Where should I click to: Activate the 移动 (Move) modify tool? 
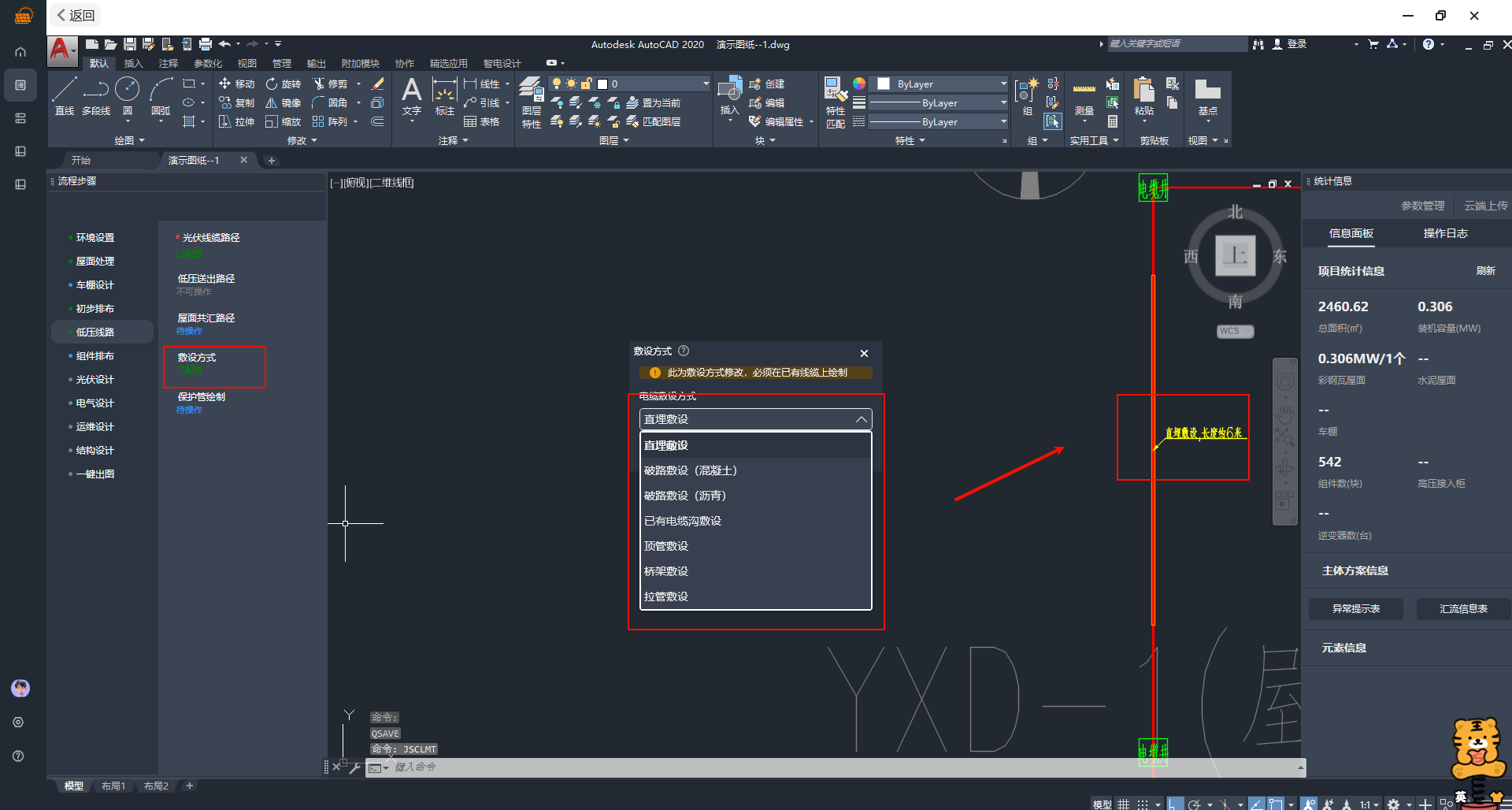(x=236, y=84)
